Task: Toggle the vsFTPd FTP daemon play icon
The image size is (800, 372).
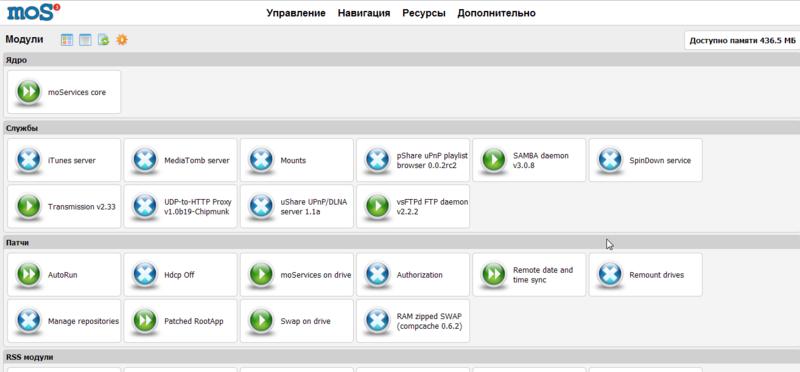Action: point(378,207)
